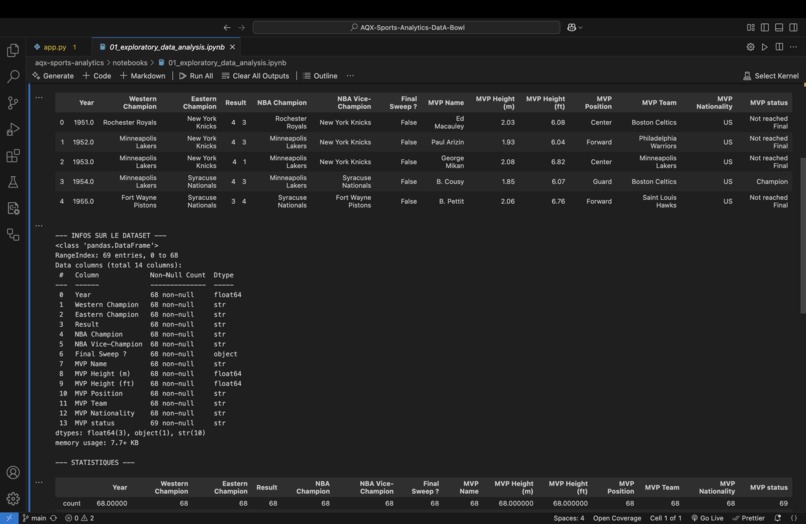Click the 'B. Cousy' MVP name cell
This screenshot has width=806, height=524.
pyautogui.click(x=450, y=182)
